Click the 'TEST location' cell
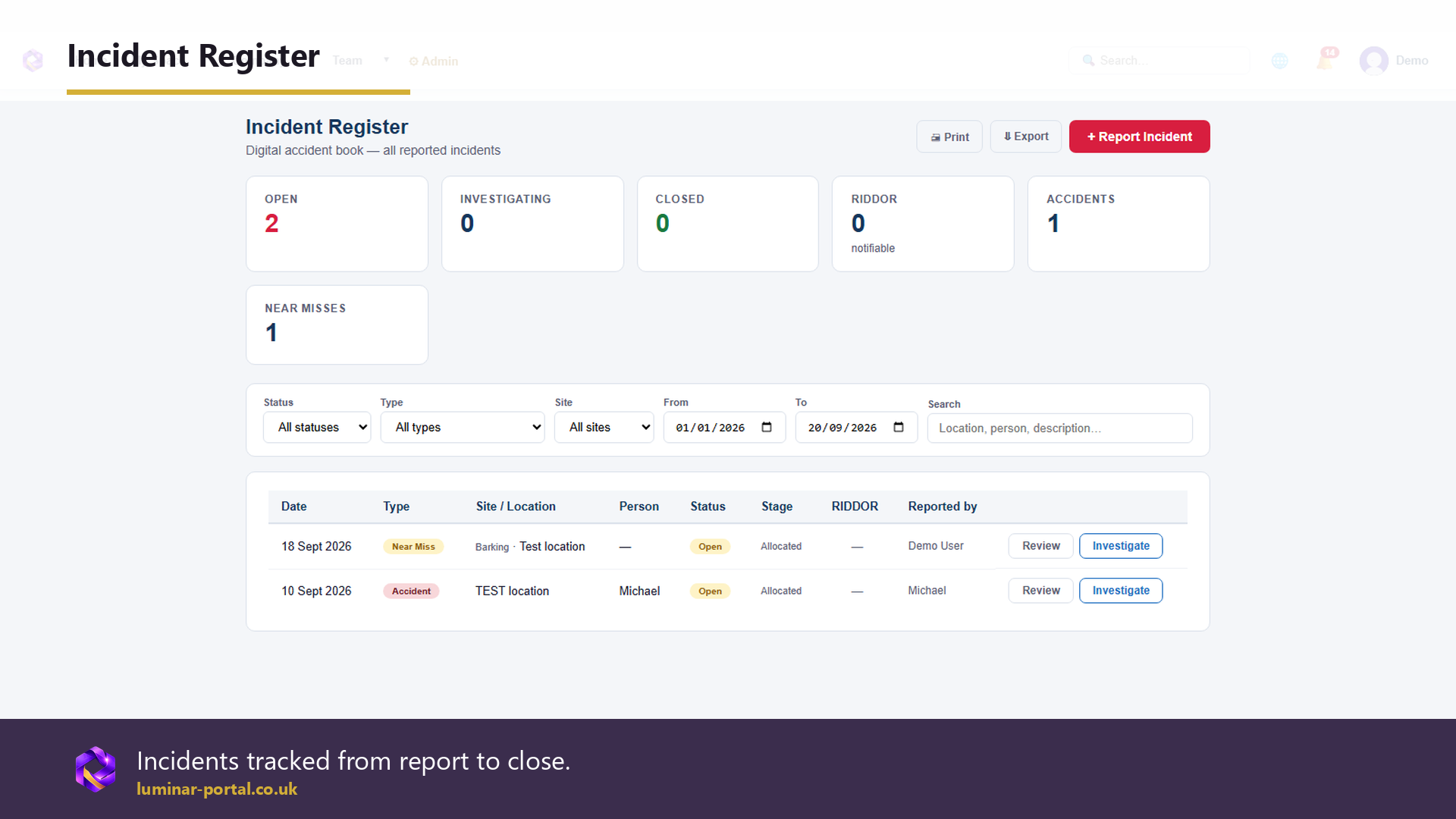Viewport: 1456px width, 819px height. pos(512,591)
